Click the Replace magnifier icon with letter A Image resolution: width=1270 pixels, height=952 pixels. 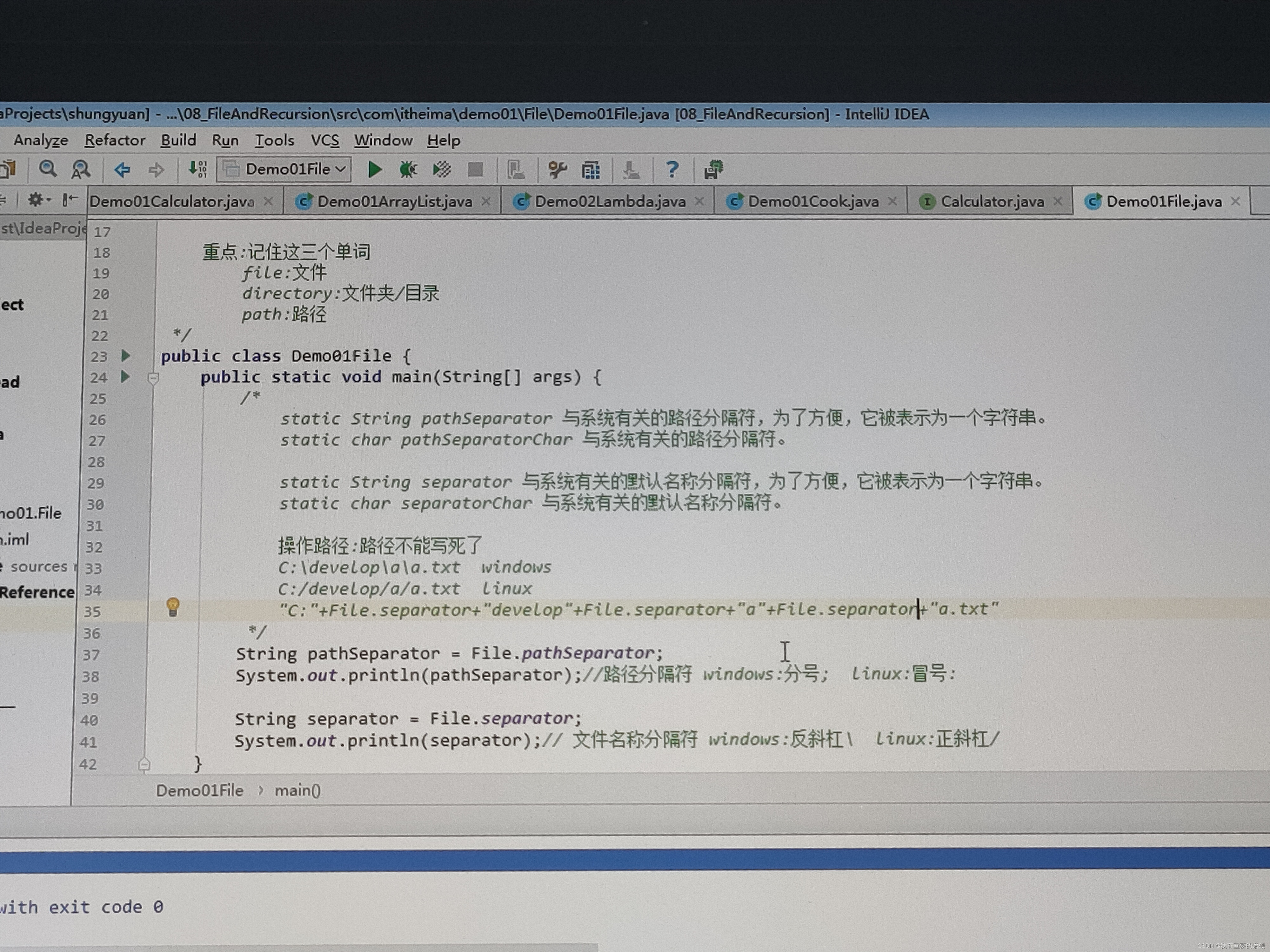(x=80, y=169)
